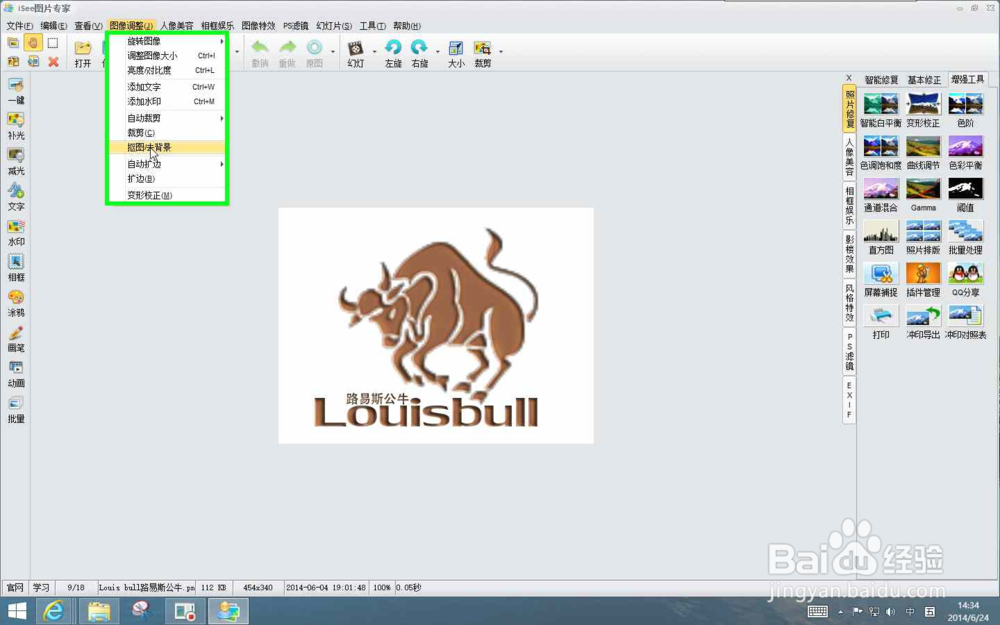Viewport: 1000px width, 625px height.
Task: Open dropdown arrow next to 幻灯
Action: pyautogui.click(x=374, y=51)
